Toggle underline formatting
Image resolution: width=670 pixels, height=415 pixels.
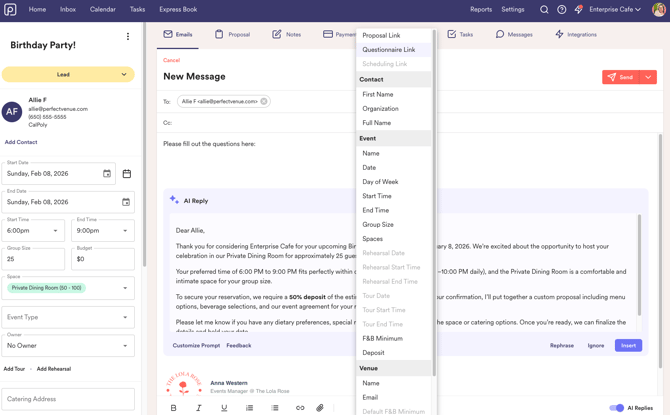(x=224, y=408)
